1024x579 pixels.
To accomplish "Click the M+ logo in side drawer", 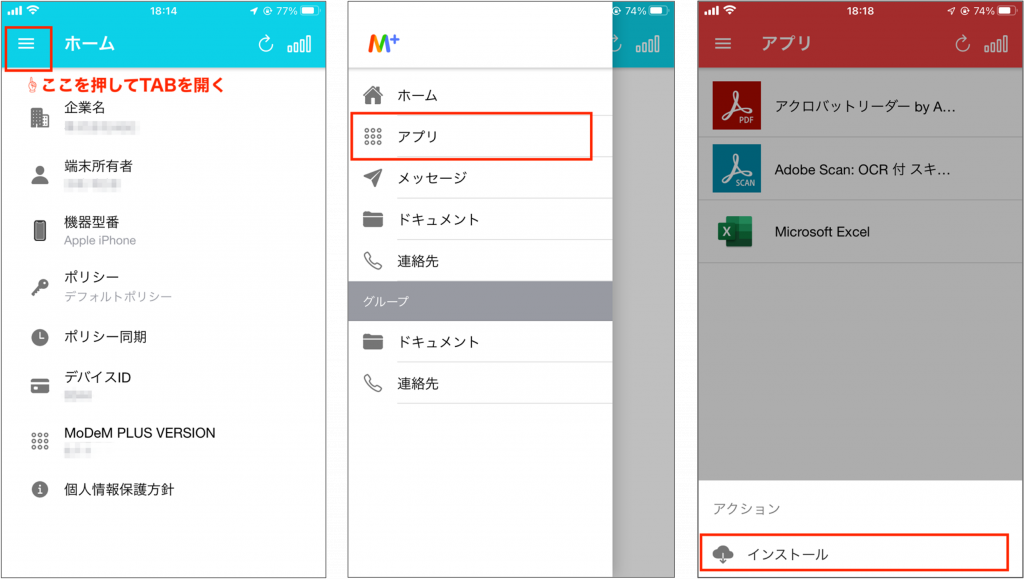I will [384, 43].
